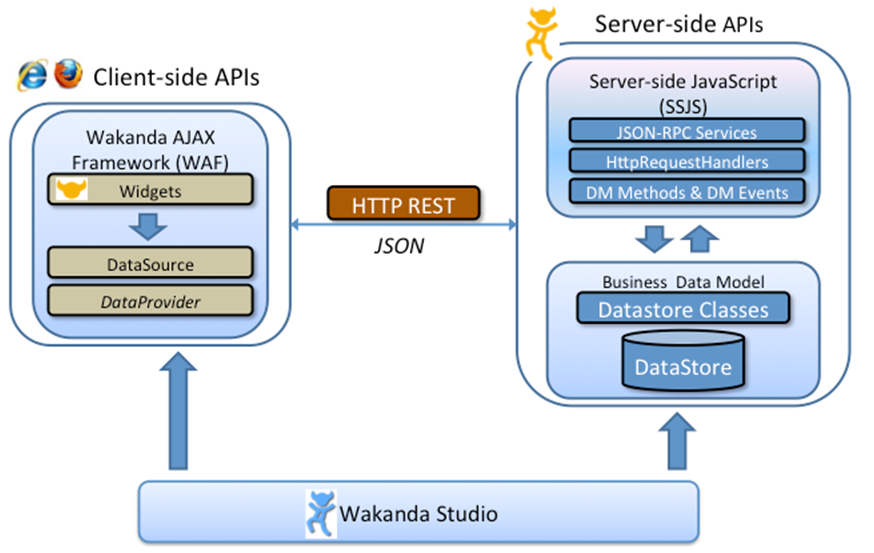
Task: Click the large arrow pointing to Client-side box
Action: (178, 410)
